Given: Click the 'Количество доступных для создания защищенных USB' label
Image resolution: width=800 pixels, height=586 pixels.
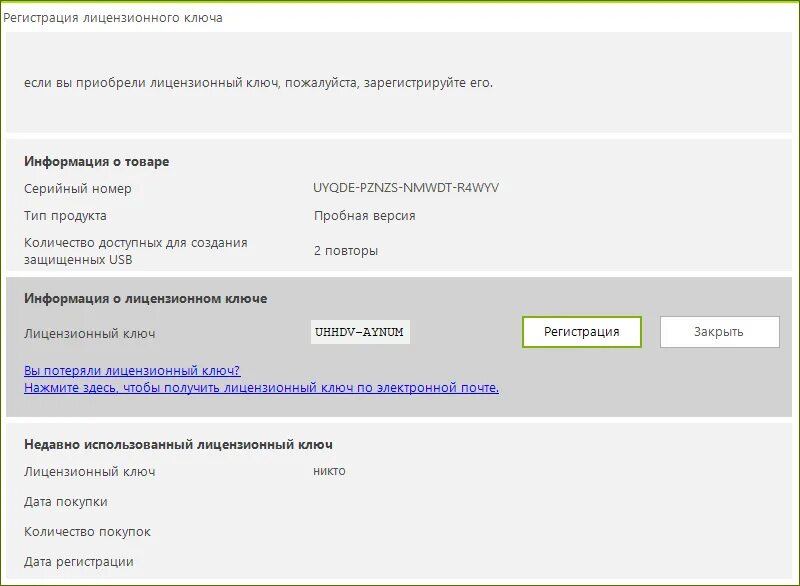Looking at the screenshot, I should pyautogui.click(x=136, y=251).
